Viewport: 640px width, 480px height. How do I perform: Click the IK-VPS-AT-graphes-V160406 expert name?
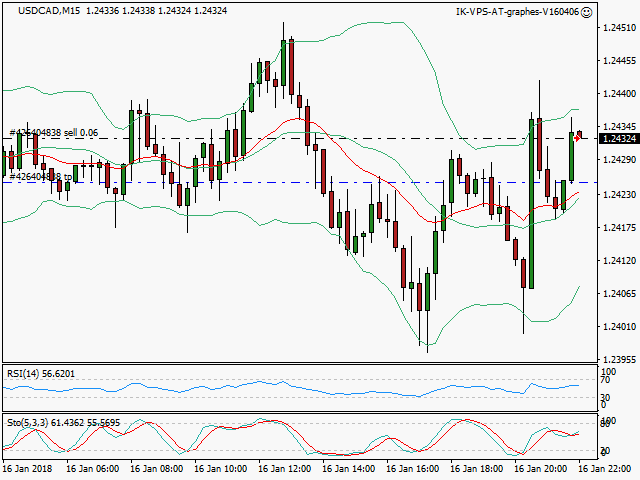point(516,12)
